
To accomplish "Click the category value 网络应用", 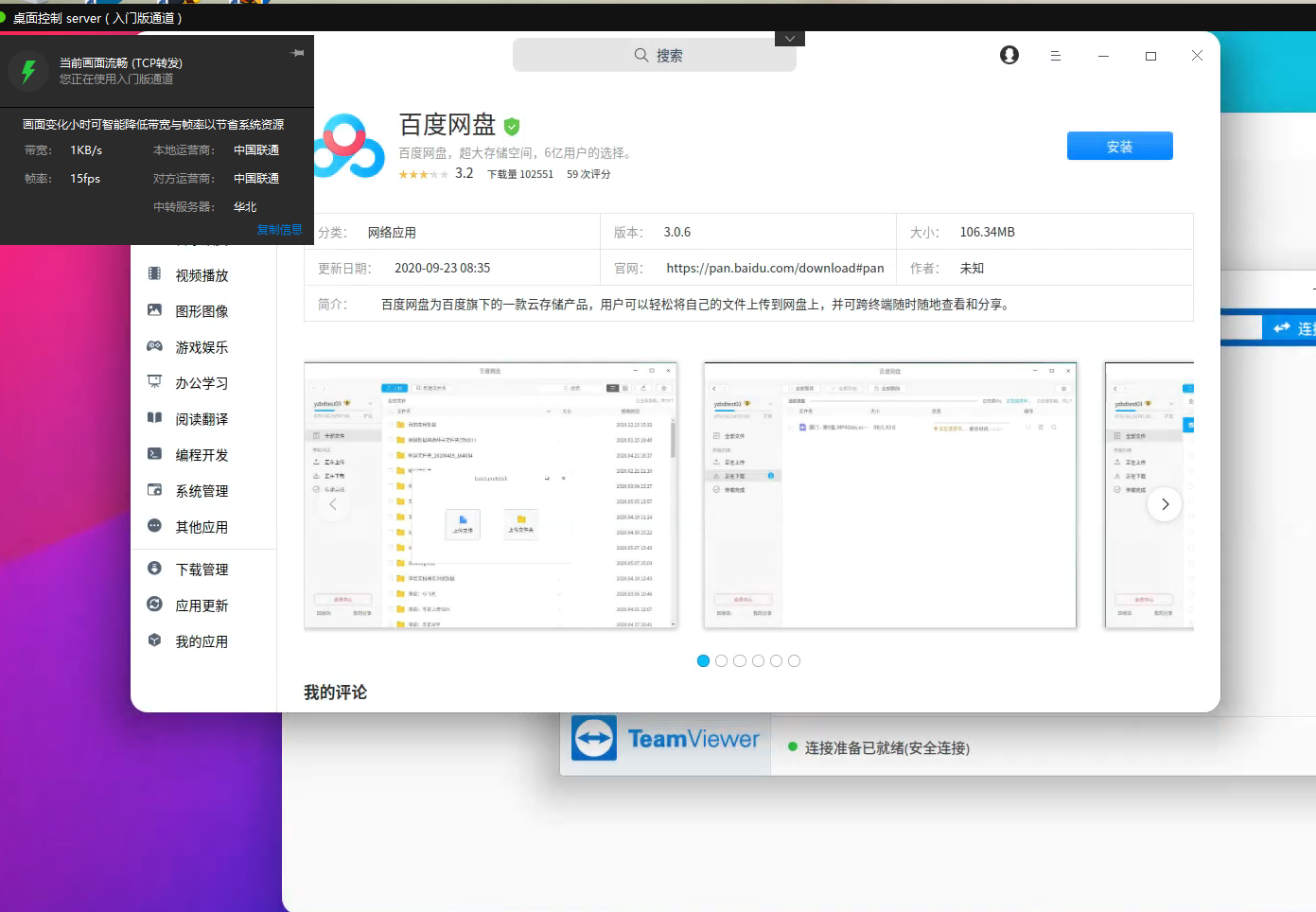I will [x=392, y=232].
